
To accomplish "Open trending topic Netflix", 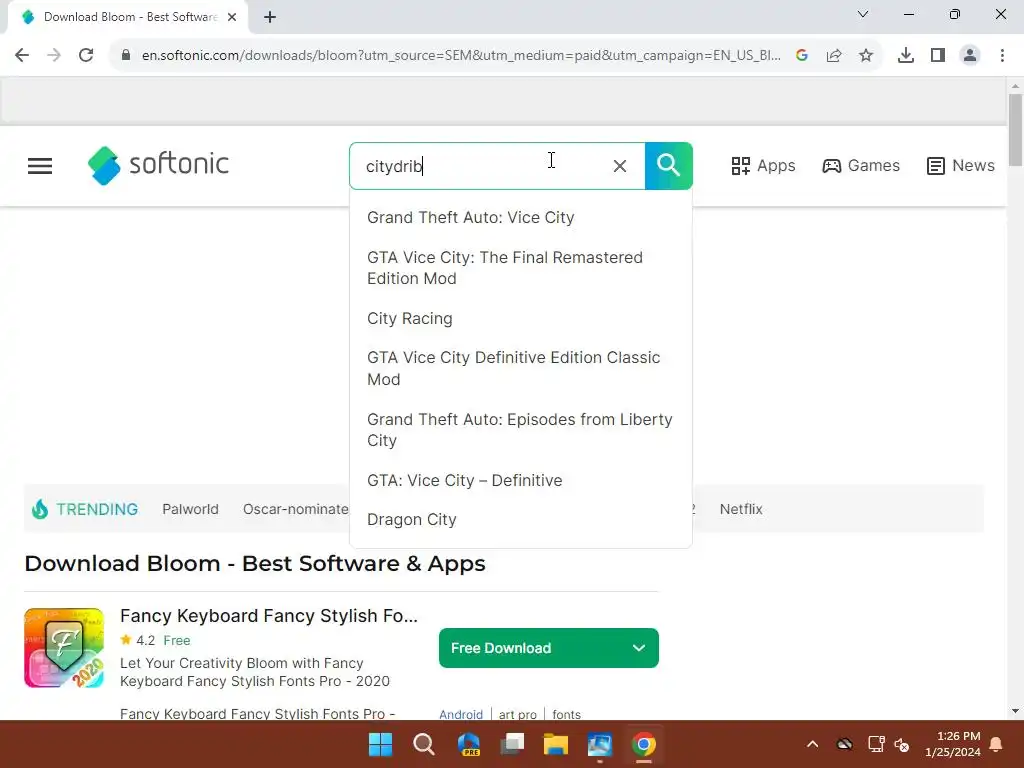I will 741,509.
